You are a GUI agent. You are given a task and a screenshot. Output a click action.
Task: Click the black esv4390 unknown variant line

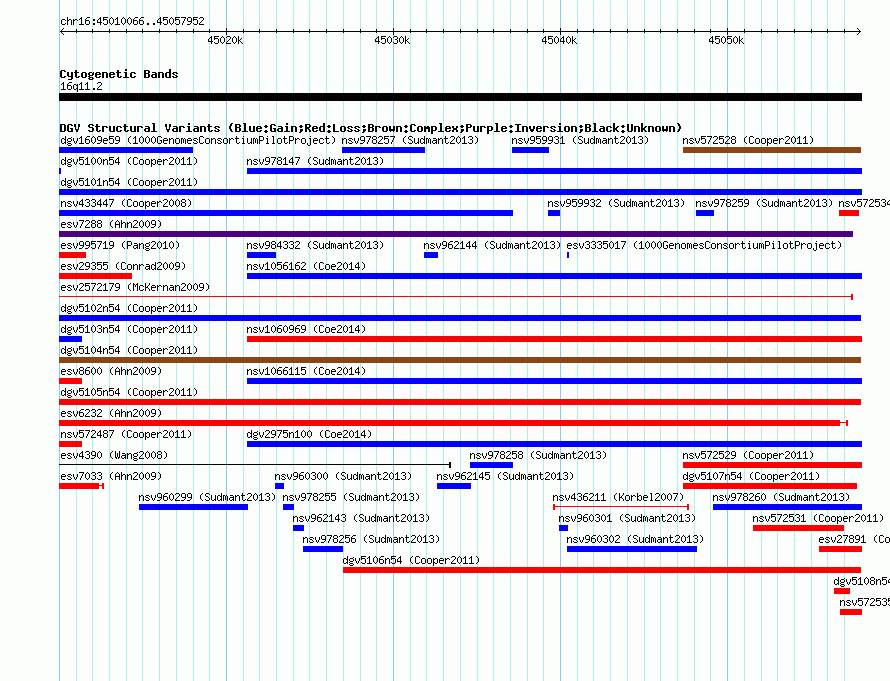255,465
